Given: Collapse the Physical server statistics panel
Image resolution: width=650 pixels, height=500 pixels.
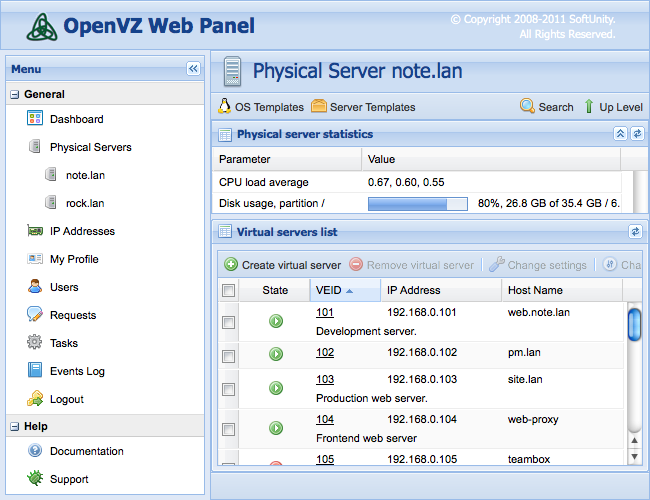Looking at the screenshot, I should (x=620, y=134).
